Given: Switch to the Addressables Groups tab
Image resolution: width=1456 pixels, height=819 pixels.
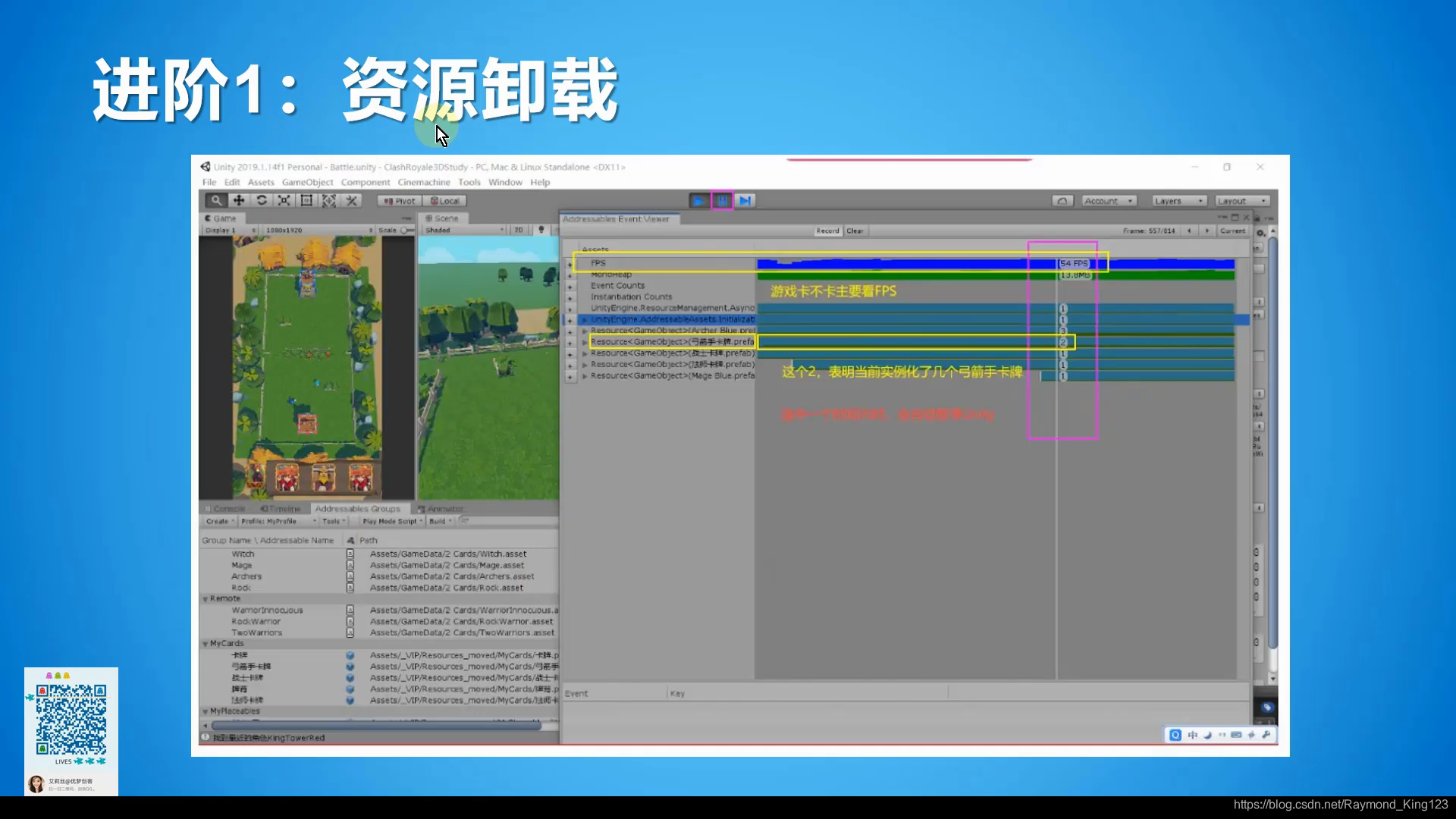Looking at the screenshot, I should pos(357,509).
